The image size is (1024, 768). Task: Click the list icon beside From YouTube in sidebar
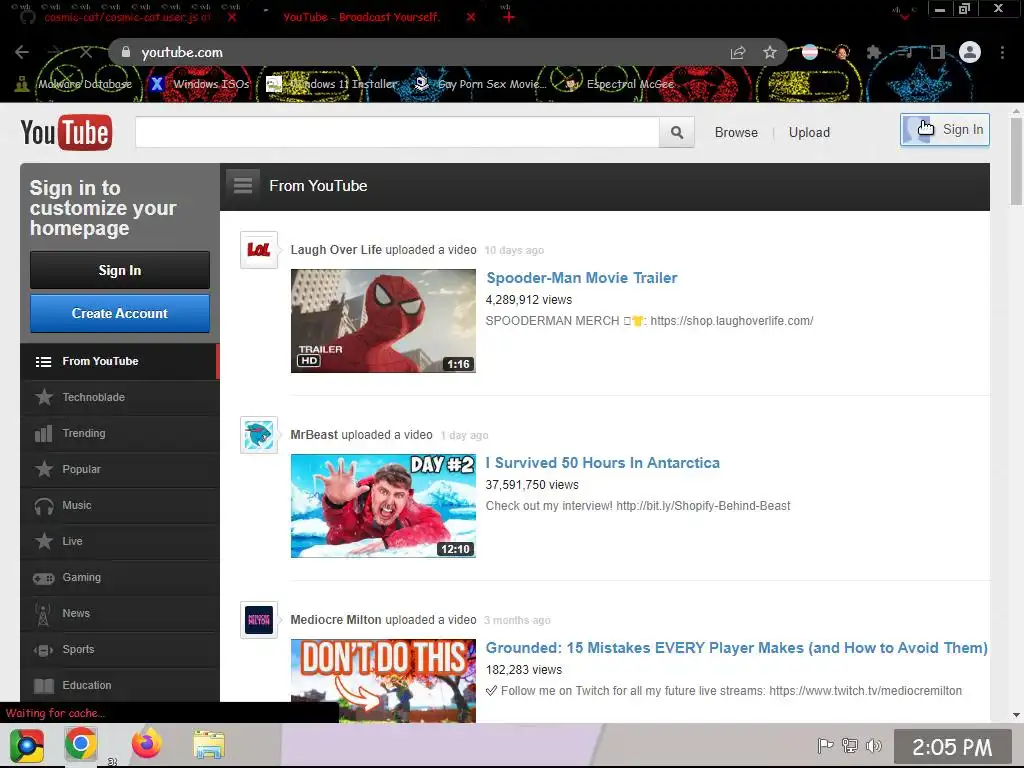[44, 362]
